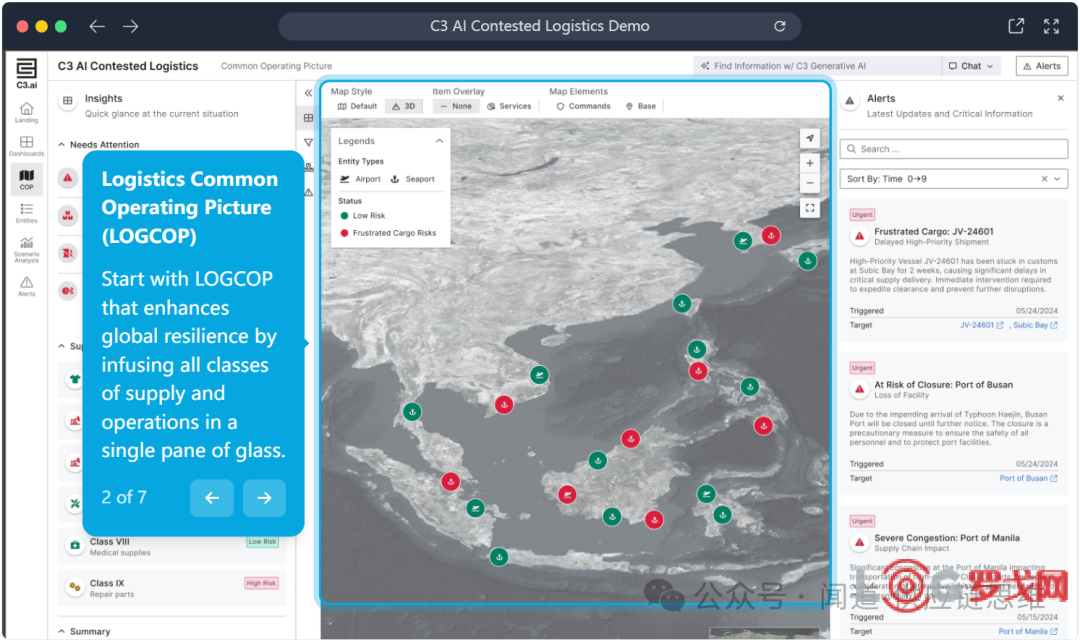The image size is (1080, 640).
Task: Open Dashboards in the left sidebar
Action: click(26, 145)
